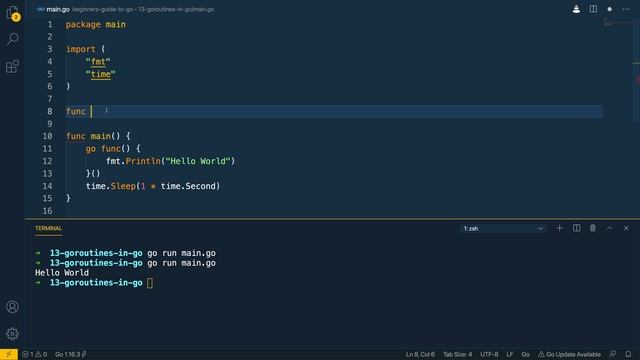640x360 pixels.
Task: Click fmt.Println("Hello World") on line 12
Action: coord(171,161)
